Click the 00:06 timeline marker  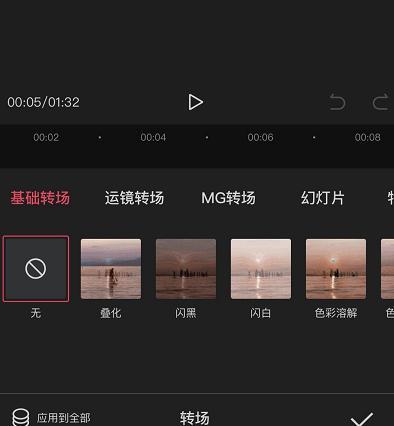point(260,137)
